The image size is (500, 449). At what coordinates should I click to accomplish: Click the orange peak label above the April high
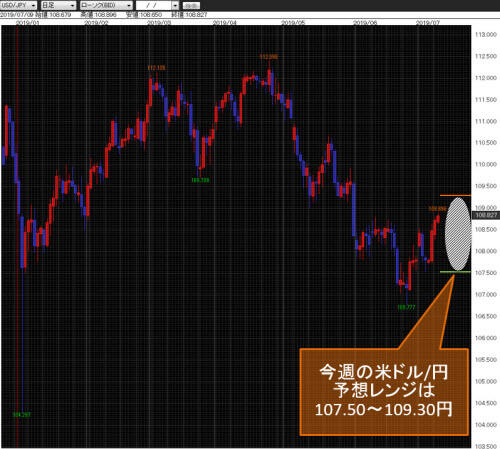click(269, 57)
